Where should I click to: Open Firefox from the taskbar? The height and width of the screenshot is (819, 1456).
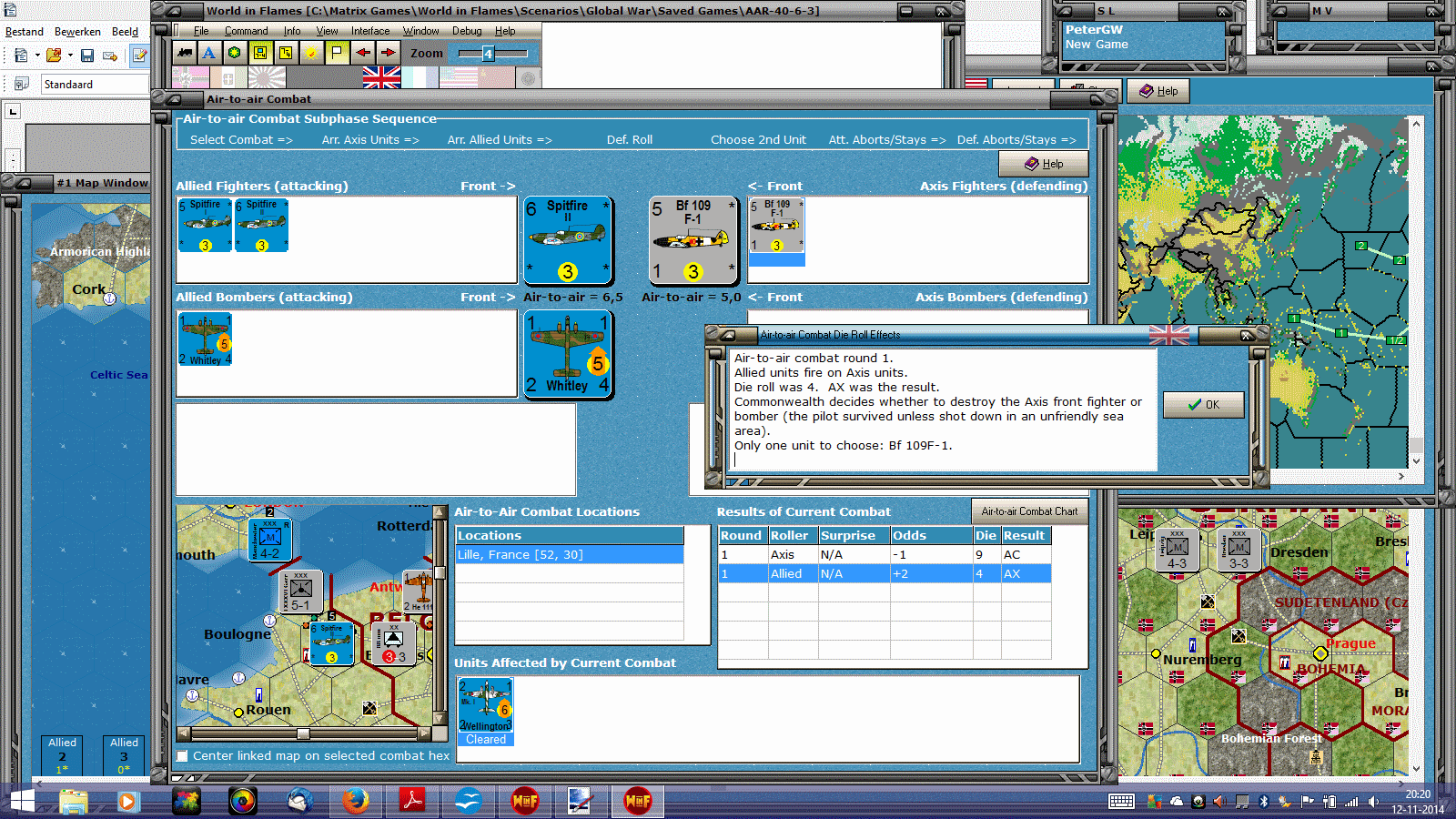tap(355, 801)
